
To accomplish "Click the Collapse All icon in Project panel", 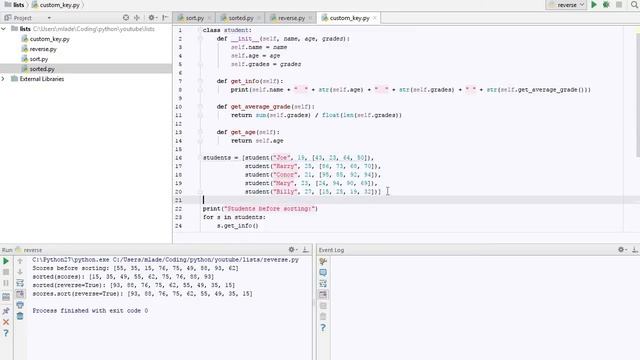I will [137, 18].
